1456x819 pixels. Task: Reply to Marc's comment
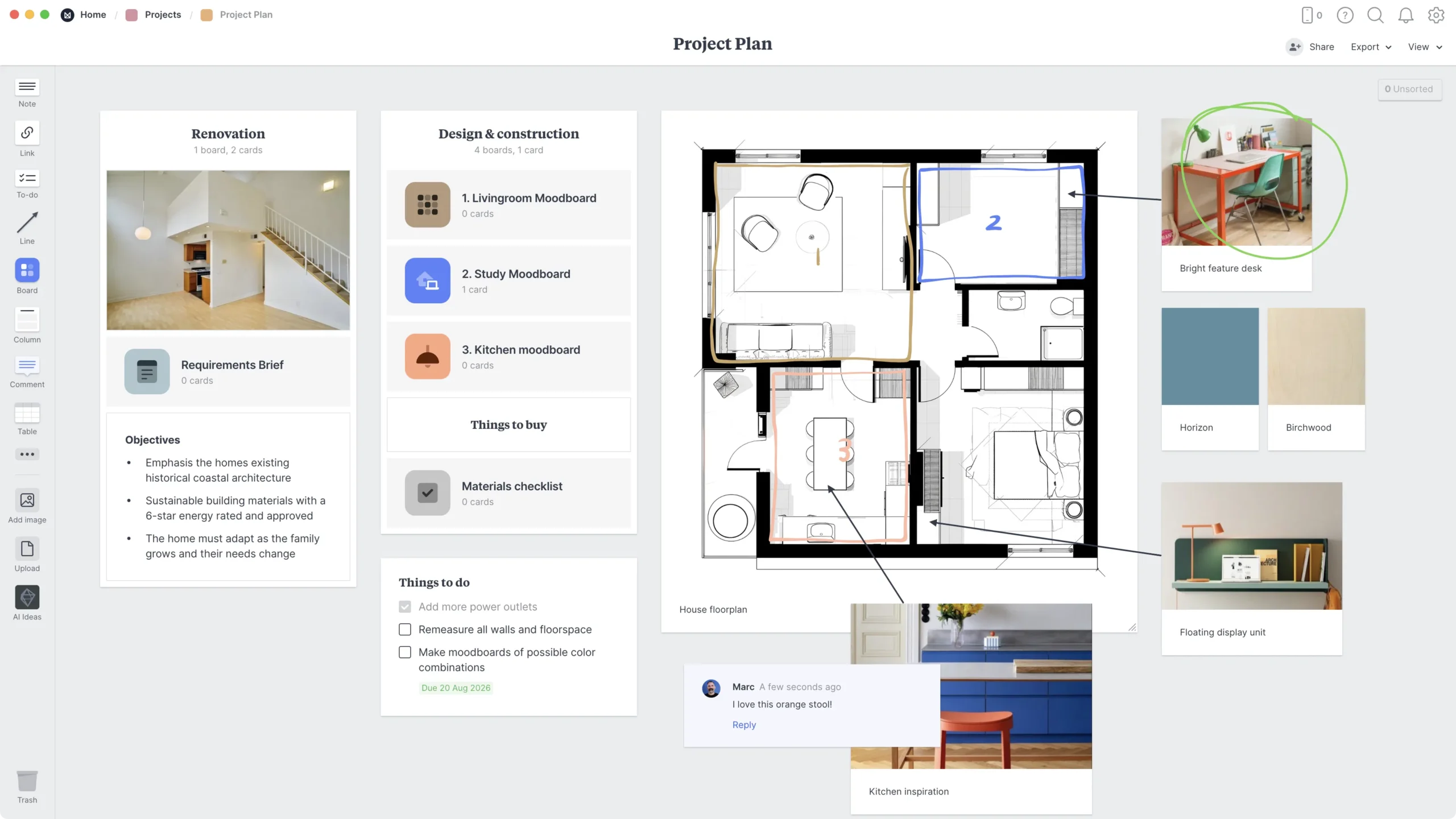click(x=743, y=725)
